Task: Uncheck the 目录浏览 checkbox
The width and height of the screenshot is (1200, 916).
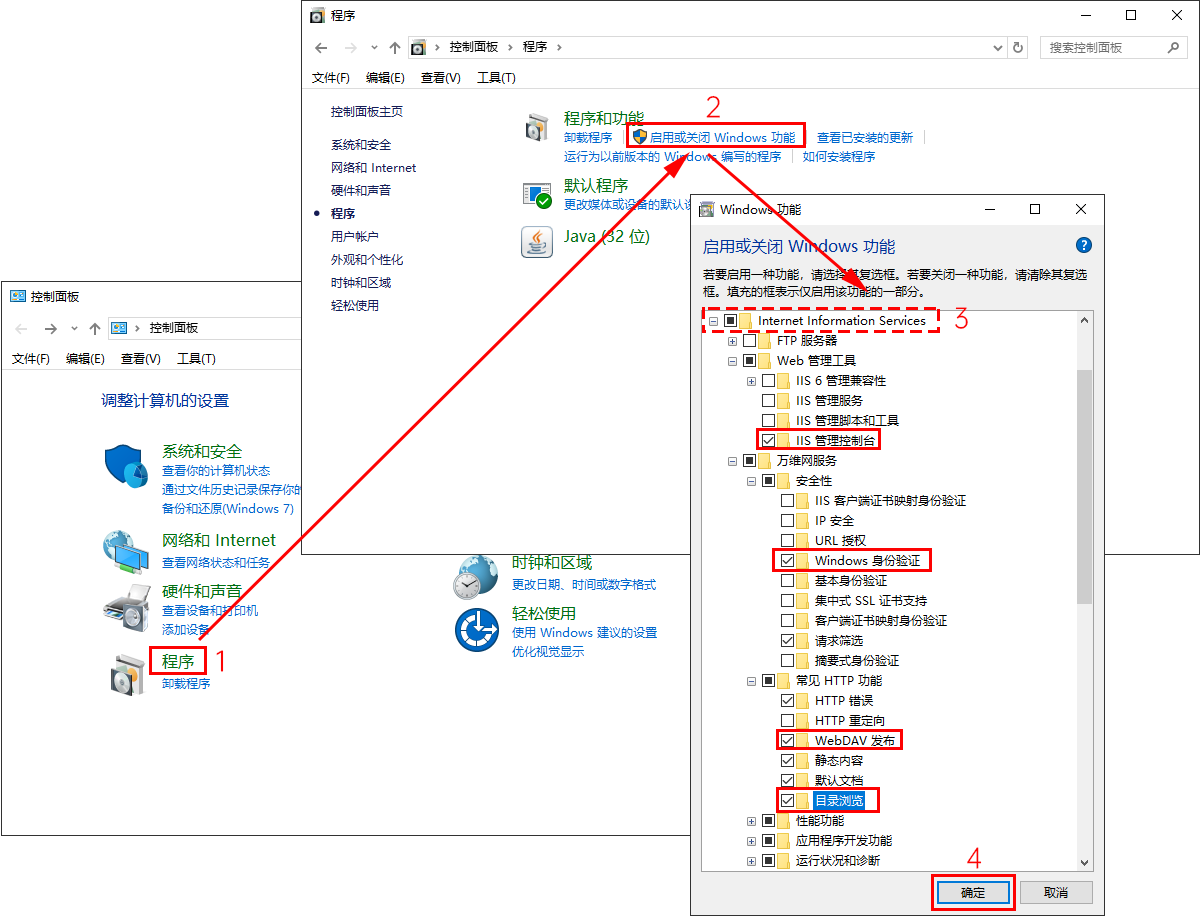Action: tap(787, 801)
